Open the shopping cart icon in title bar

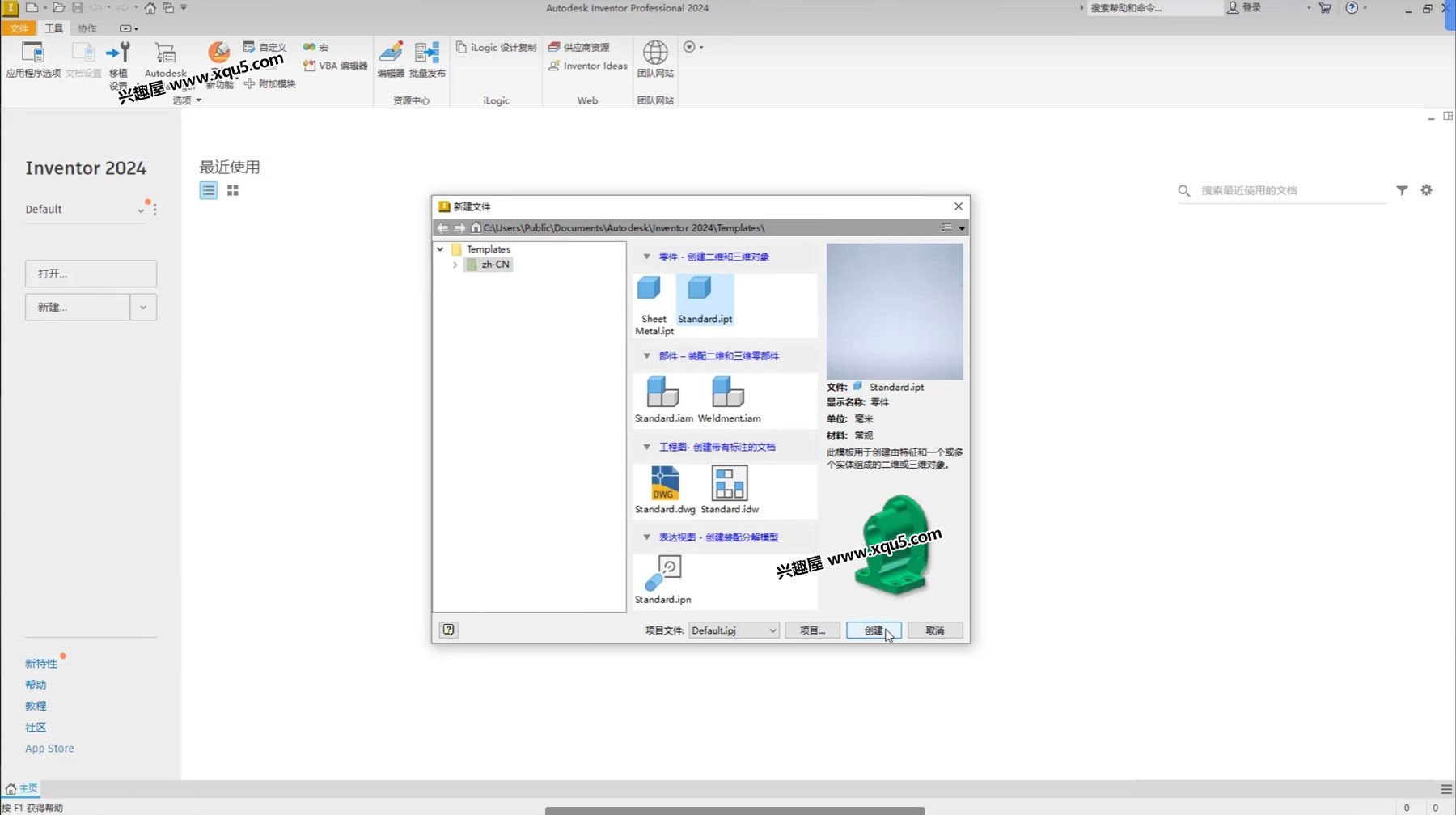(1325, 7)
